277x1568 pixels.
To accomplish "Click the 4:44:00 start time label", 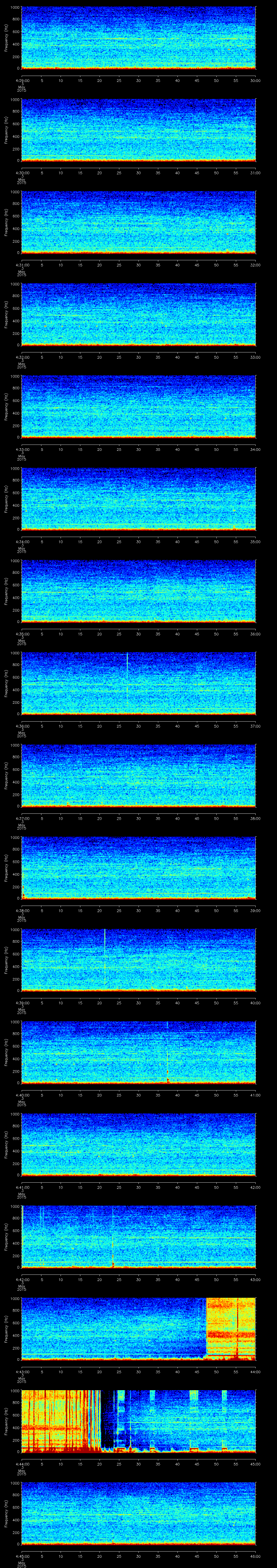I will [x=22, y=1464].
